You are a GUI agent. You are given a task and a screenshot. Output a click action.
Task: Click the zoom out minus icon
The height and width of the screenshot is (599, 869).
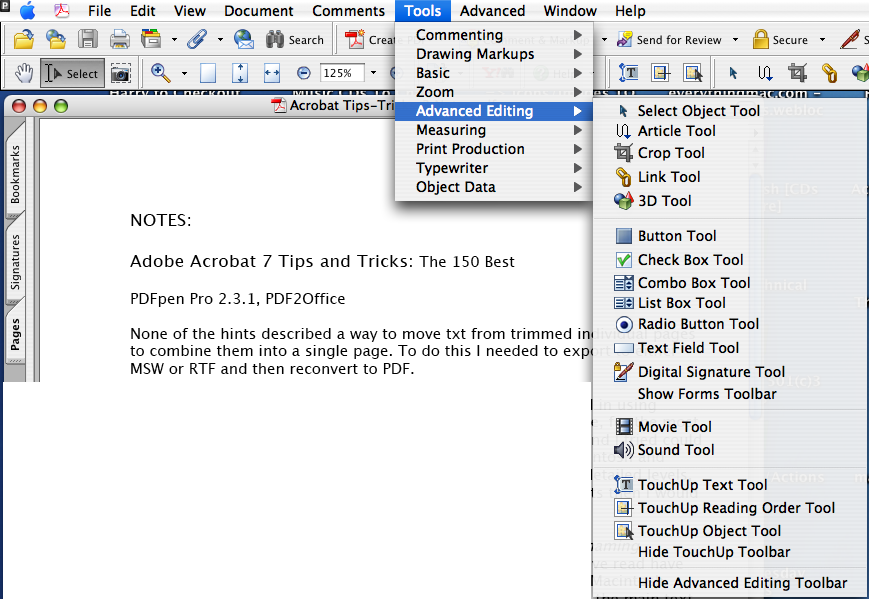click(304, 73)
